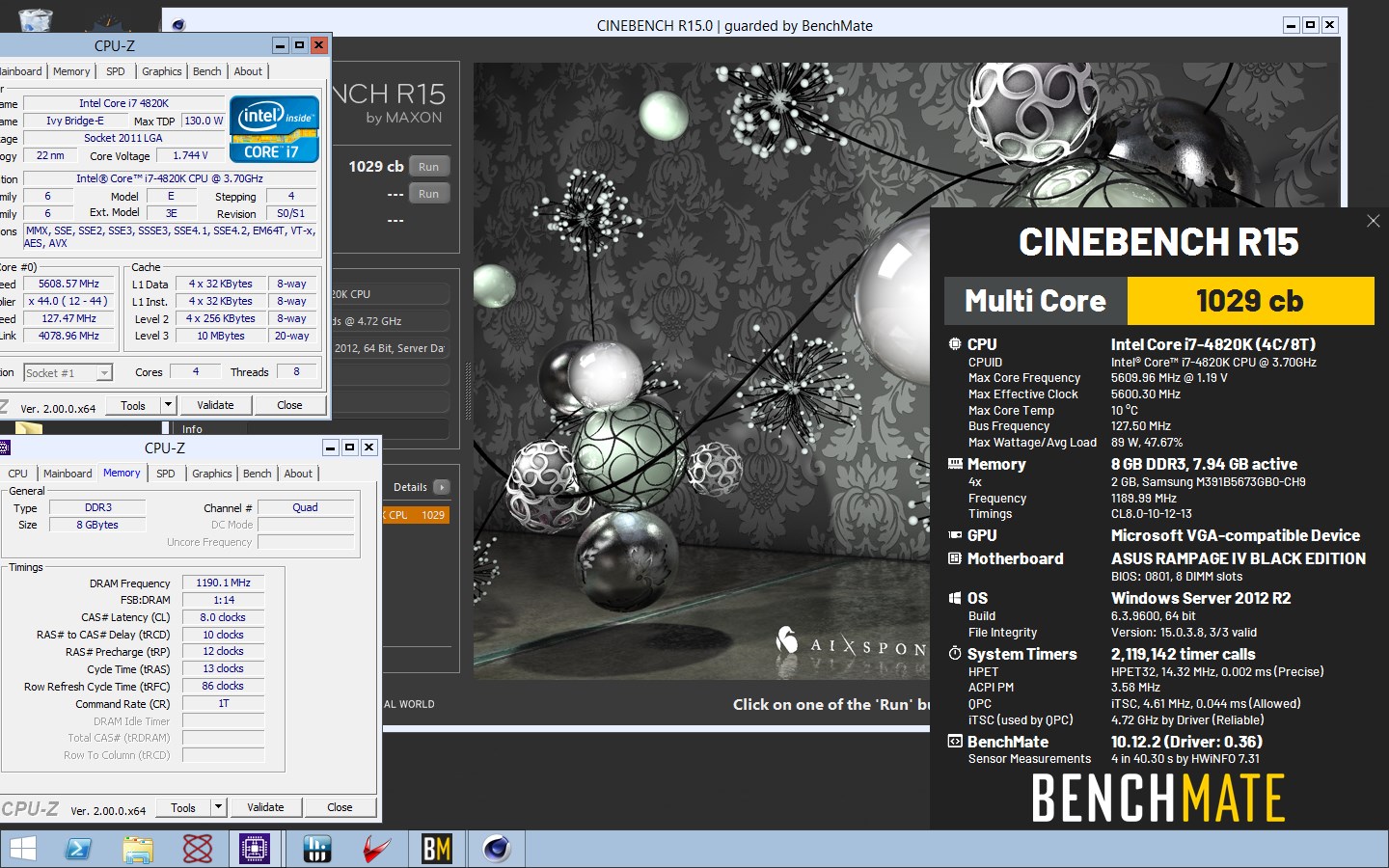The height and width of the screenshot is (868, 1389).
Task: Switch to CPU tab in lower CPU-Z window
Action: click(18, 474)
